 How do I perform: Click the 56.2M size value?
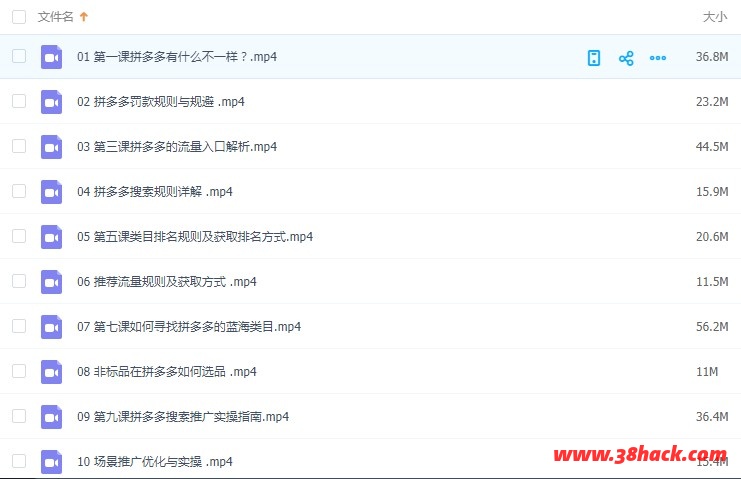pos(712,326)
